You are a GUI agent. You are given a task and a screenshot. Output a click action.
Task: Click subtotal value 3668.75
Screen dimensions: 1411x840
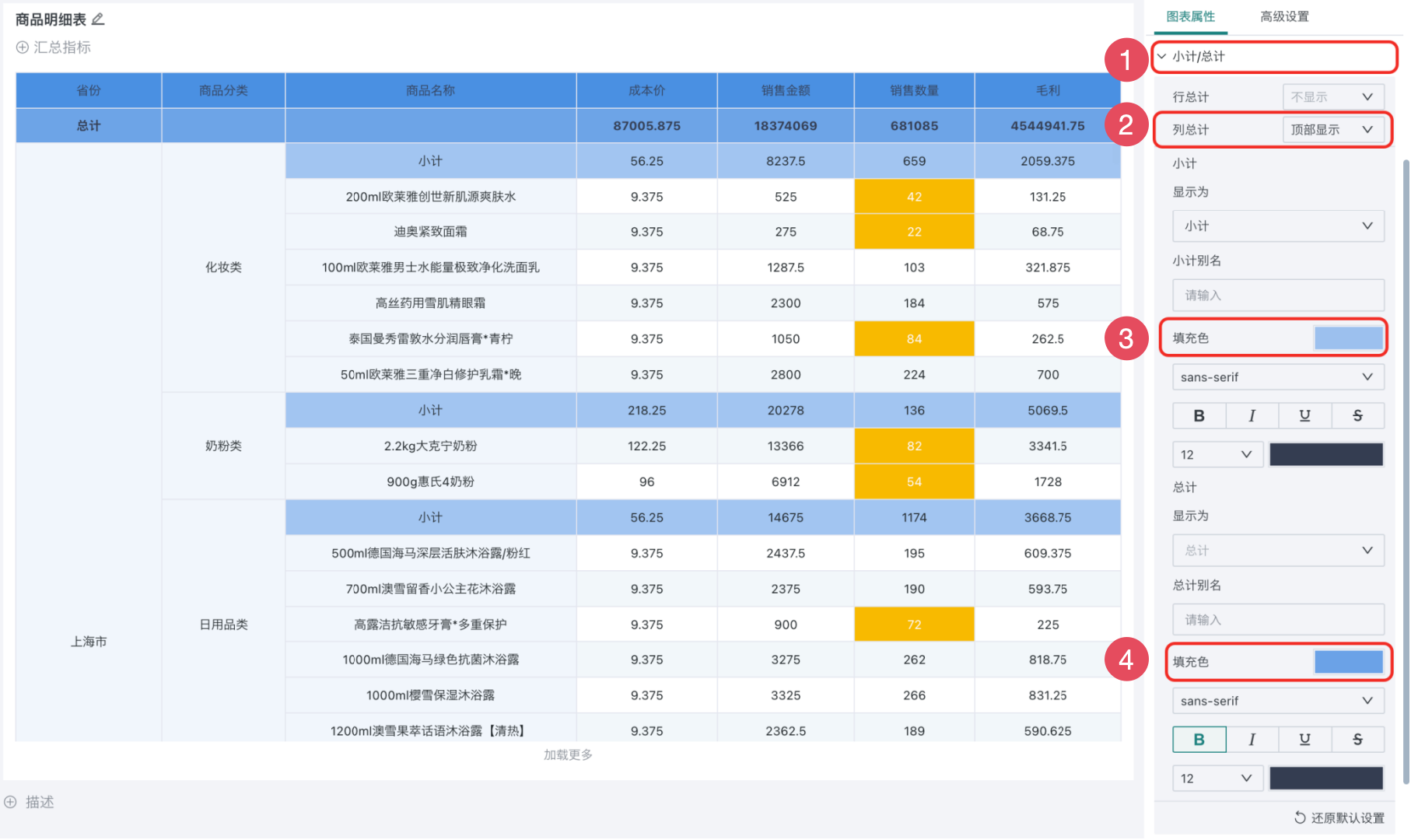[x=1048, y=517]
